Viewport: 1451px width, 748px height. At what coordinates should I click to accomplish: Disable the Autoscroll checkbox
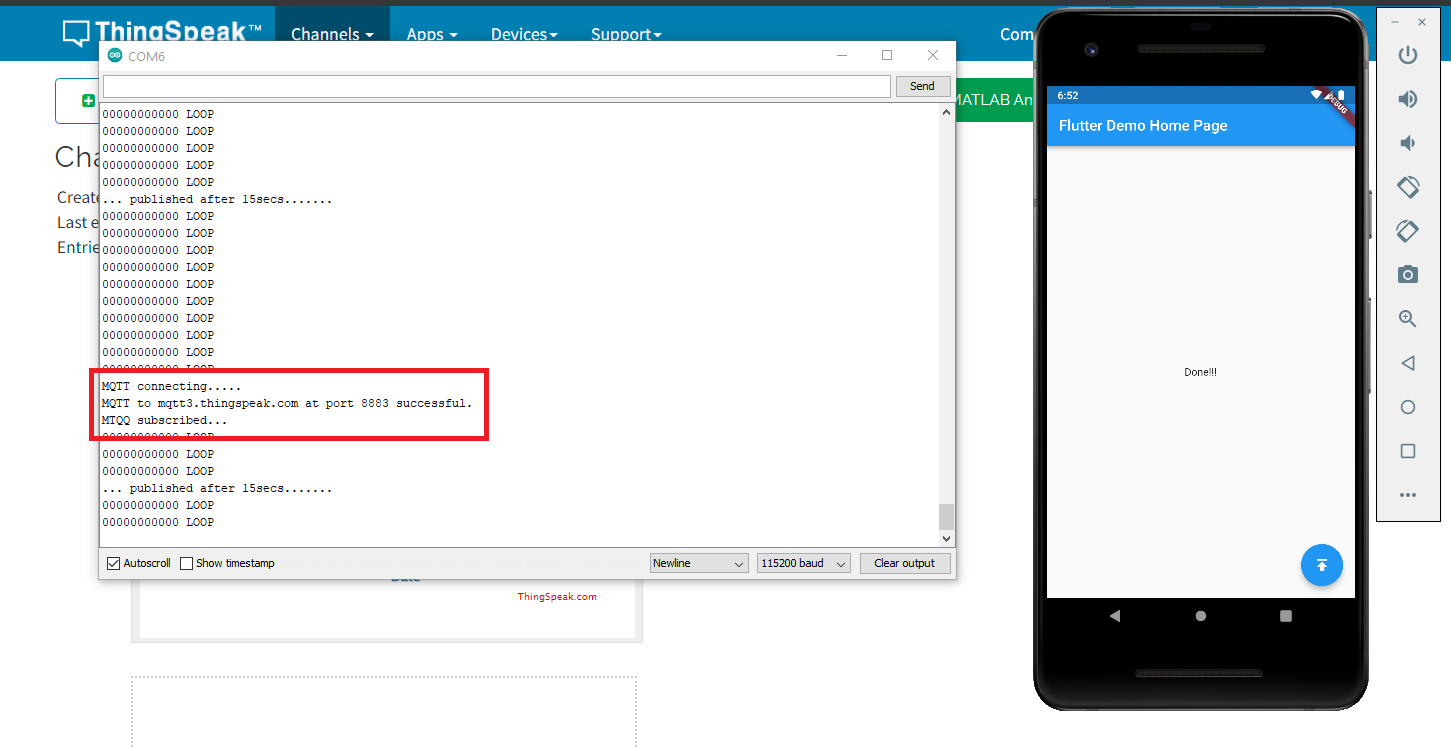(114, 564)
